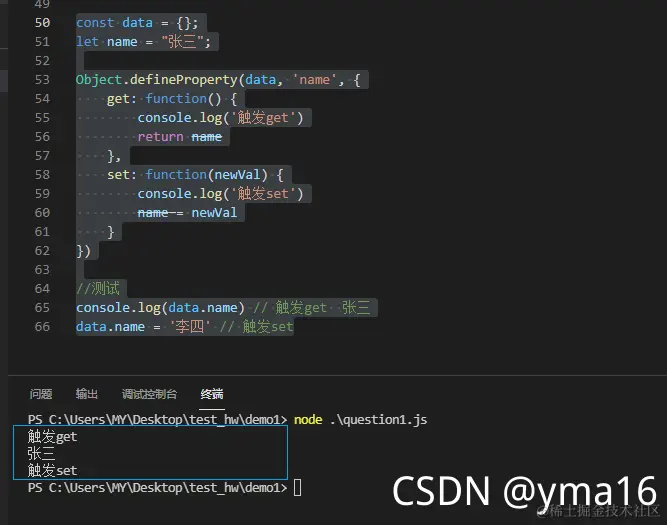Click line number 66 in gutter
This screenshot has height=525, width=667.
(42, 326)
